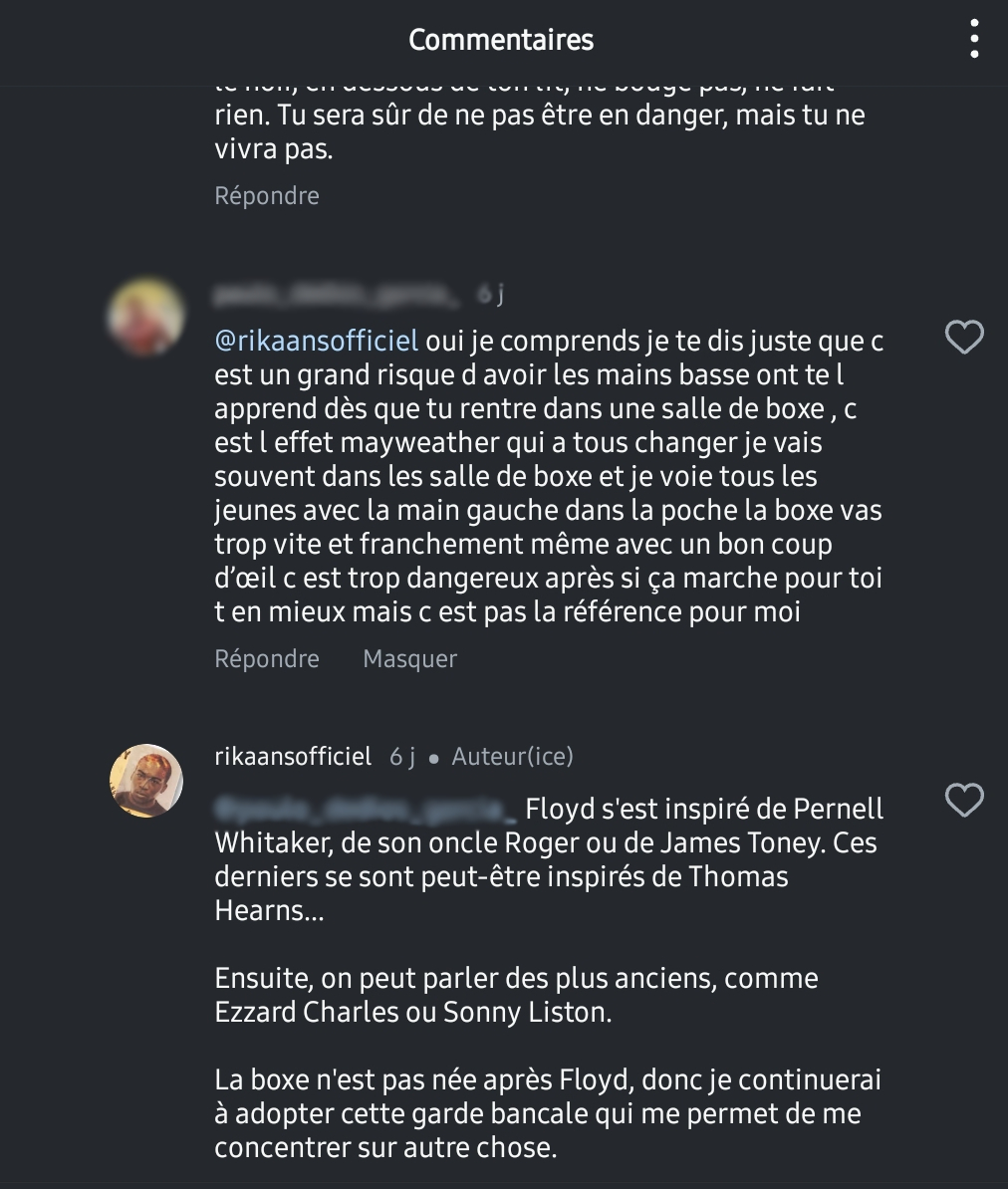Screen dimensions: 1008x1189
Task: Reply to the comment ending "vivra pas"
Action: tap(267, 195)
